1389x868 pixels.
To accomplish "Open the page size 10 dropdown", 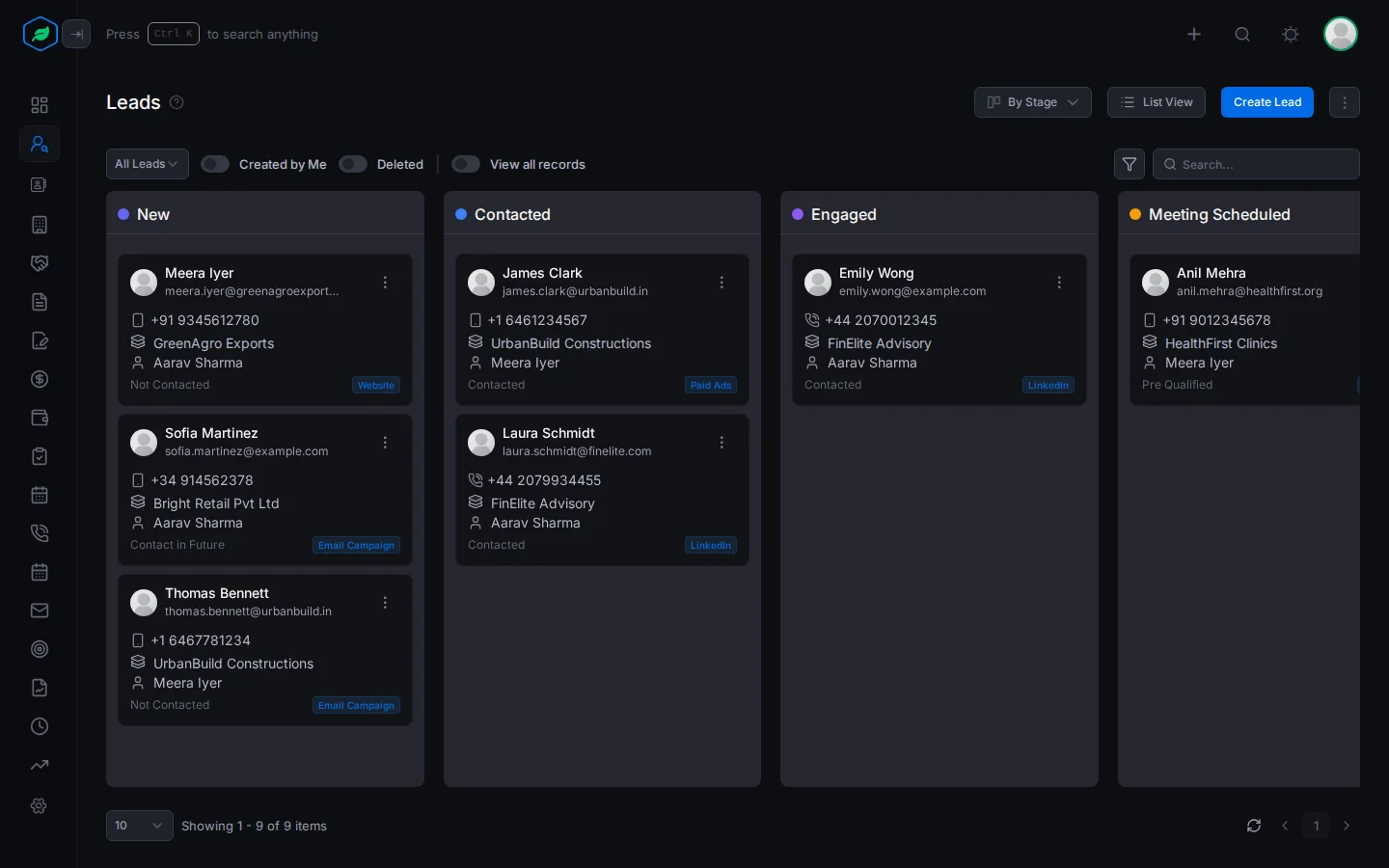I will (140, 826).
